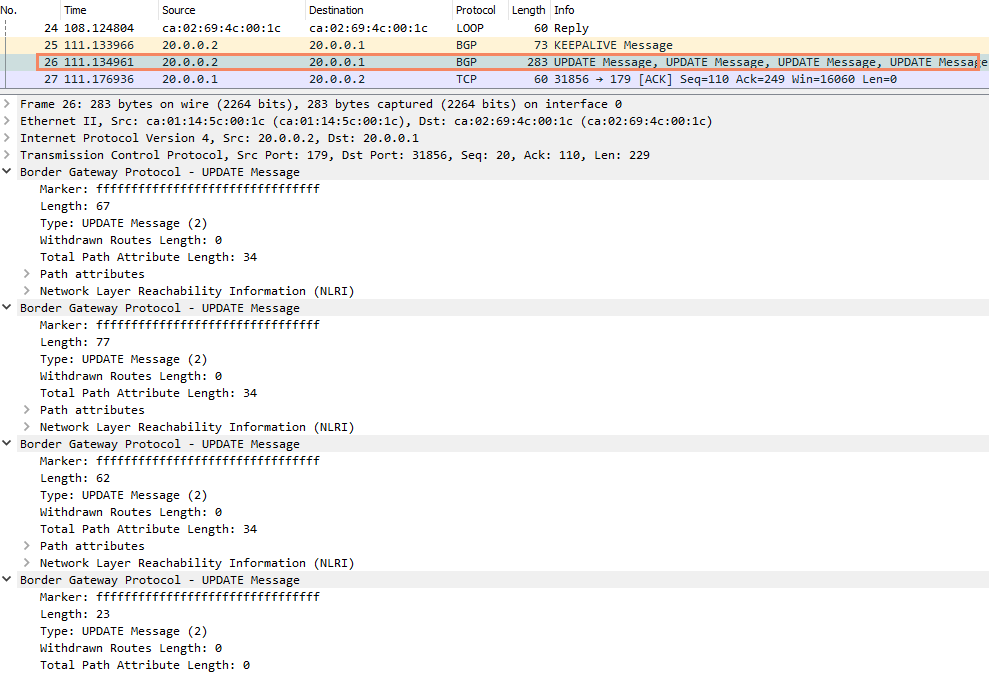Screen dimensions: 989x683
Task: Click length 283 in packet 26
Action: pos(537,62)
